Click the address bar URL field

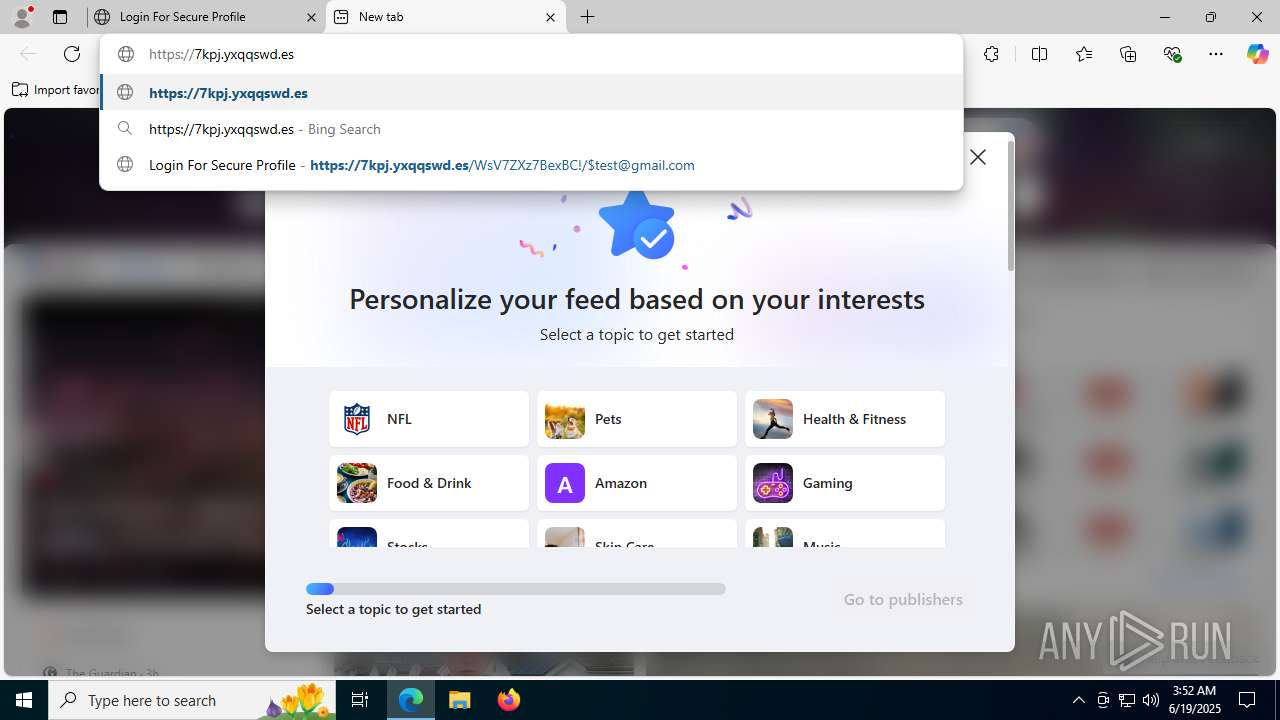pos(531,54)
